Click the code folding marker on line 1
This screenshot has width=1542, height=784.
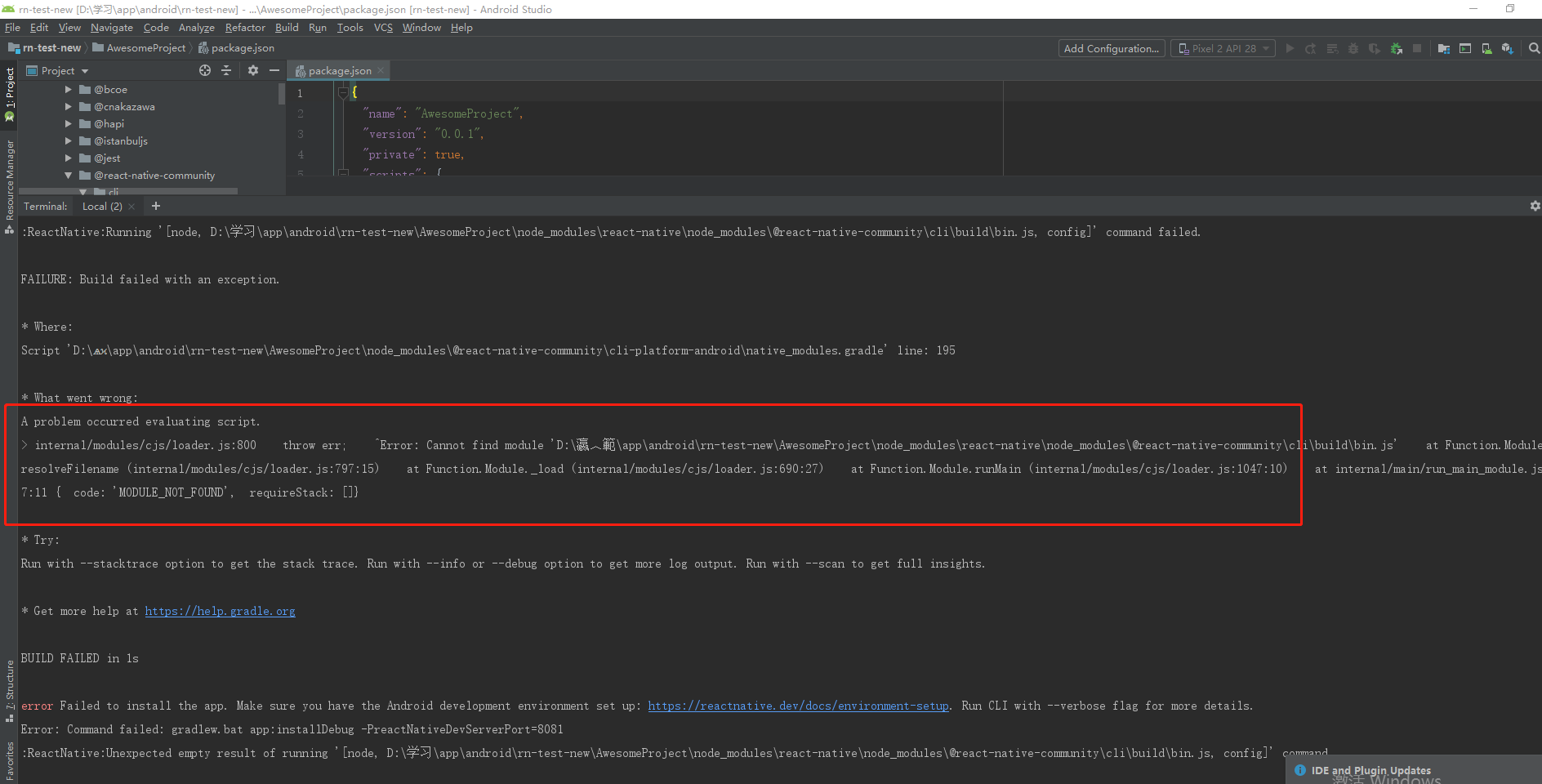coord(343,93)
